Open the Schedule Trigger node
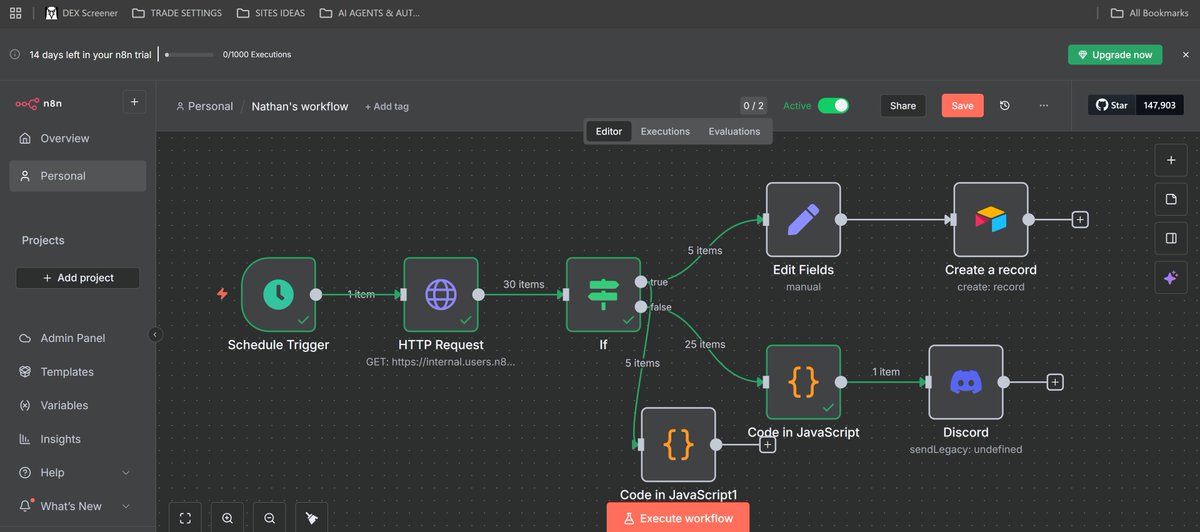Screen dimensions: 1200x532 coord(278,294)
